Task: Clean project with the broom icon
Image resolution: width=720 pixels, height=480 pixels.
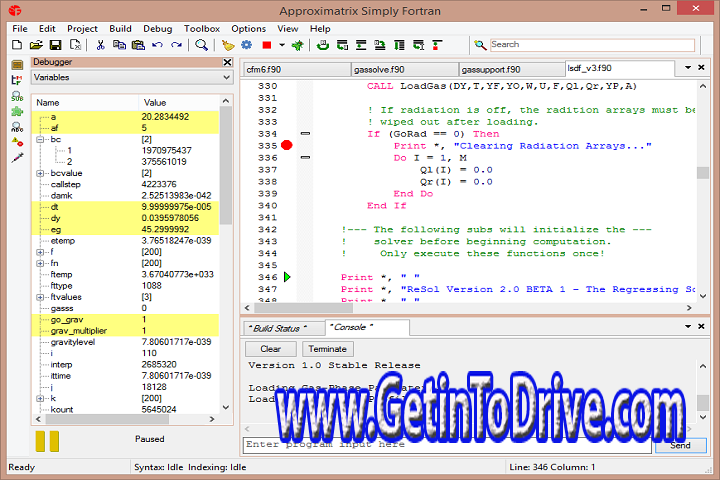Action: pyautogui.click(x=228, y=45)
